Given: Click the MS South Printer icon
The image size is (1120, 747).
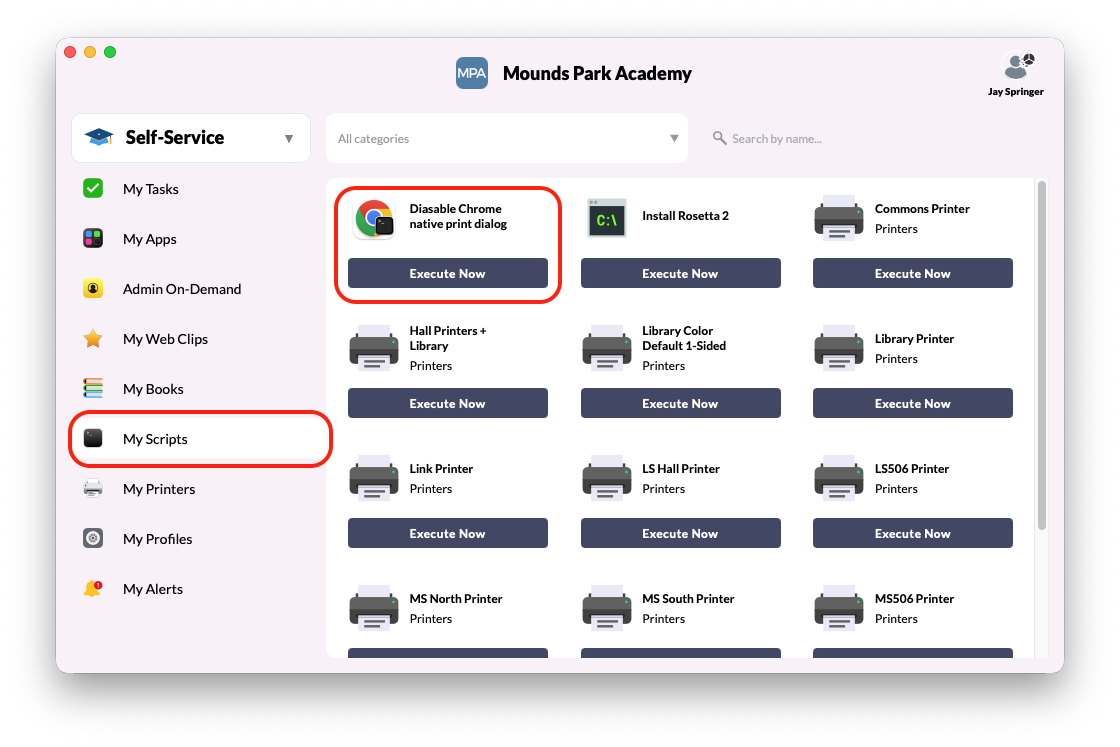Looking at the screenshot, I should pos(606,608).
